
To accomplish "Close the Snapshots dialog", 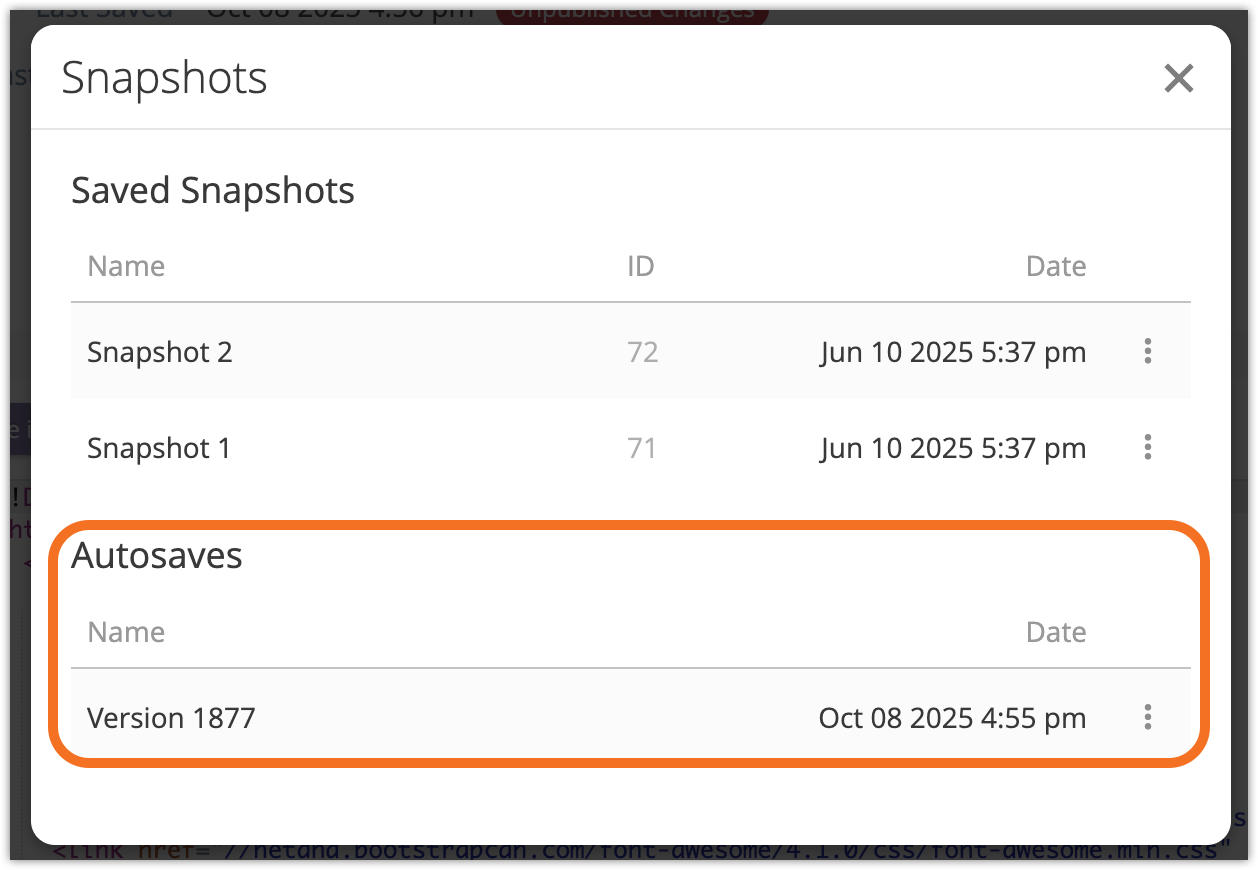I will [1179, 78].
